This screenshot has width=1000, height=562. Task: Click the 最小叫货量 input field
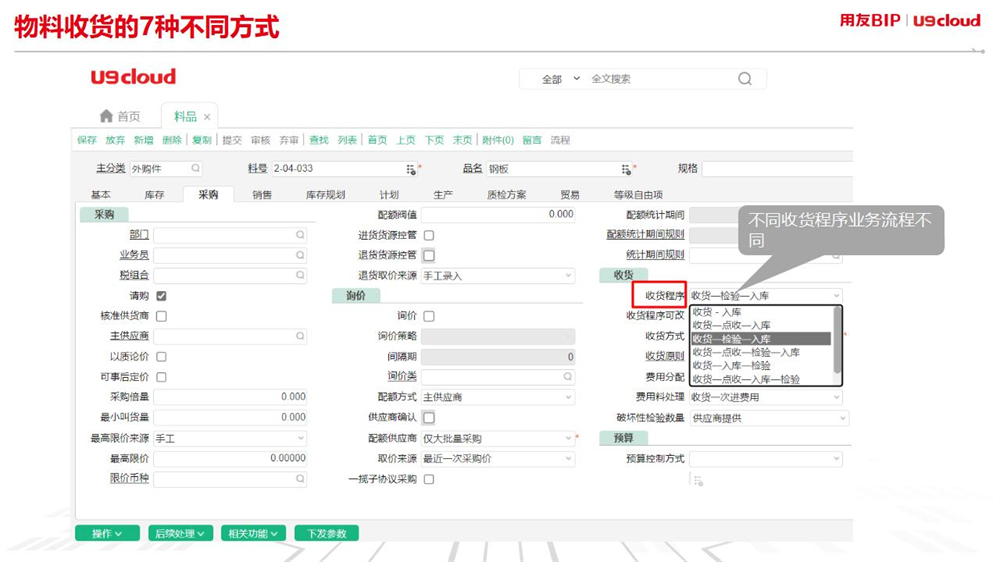pos(230,417)
